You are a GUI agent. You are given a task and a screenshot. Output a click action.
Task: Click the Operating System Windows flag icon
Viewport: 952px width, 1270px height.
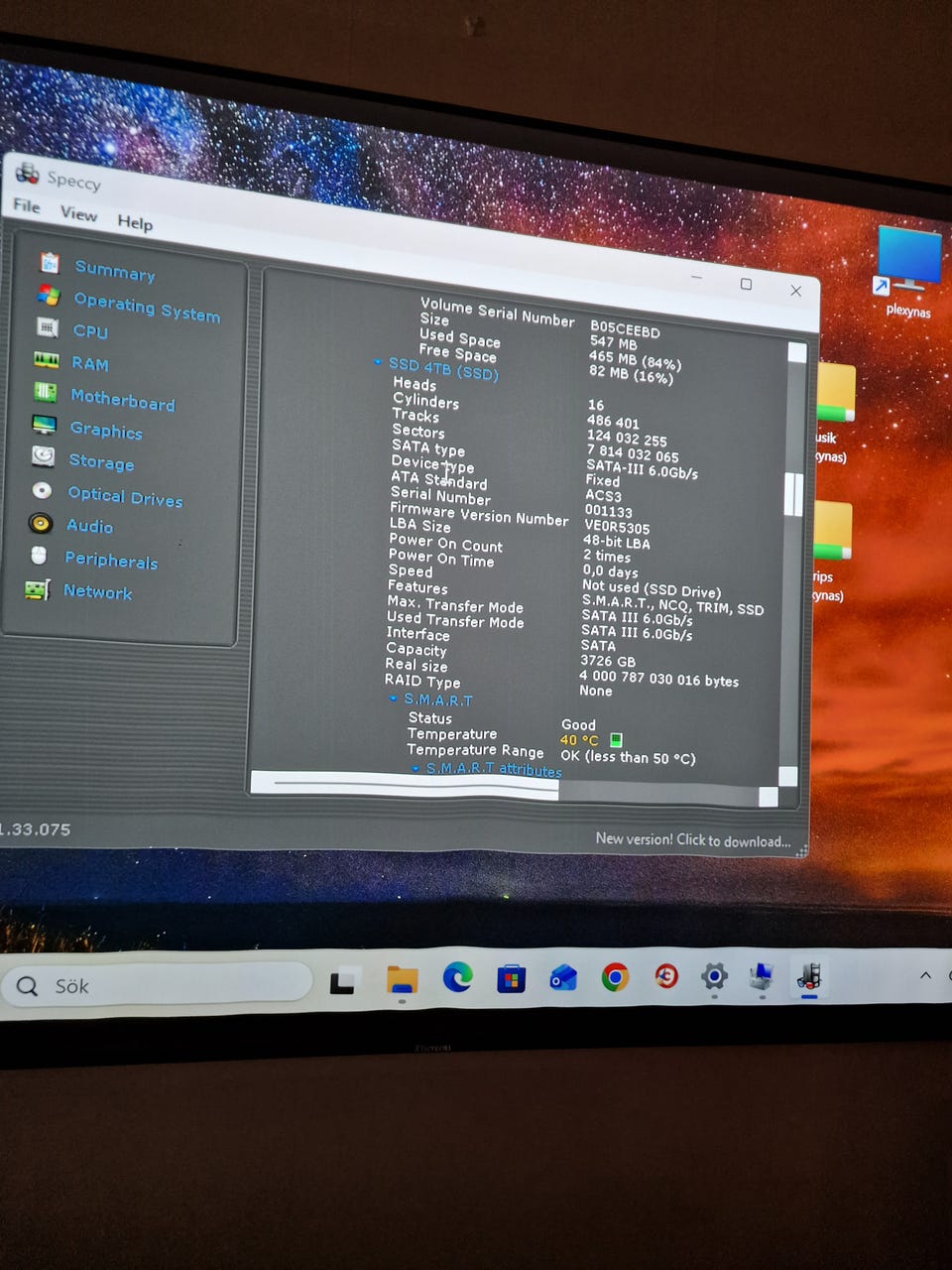pos(49,295)
